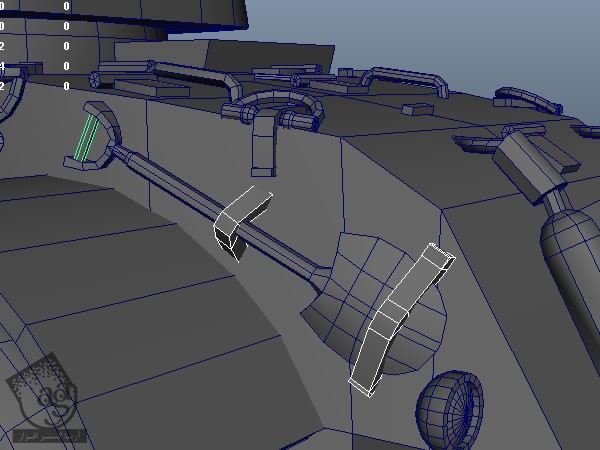Click the box-shaped block above the canister
The height and width of the screenshot is (450, 600).
[530, 160]
